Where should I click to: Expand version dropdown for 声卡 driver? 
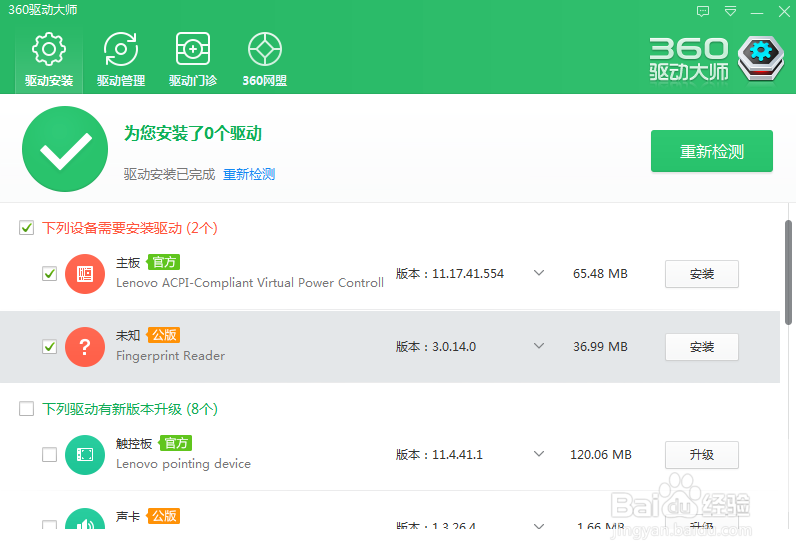539,526
